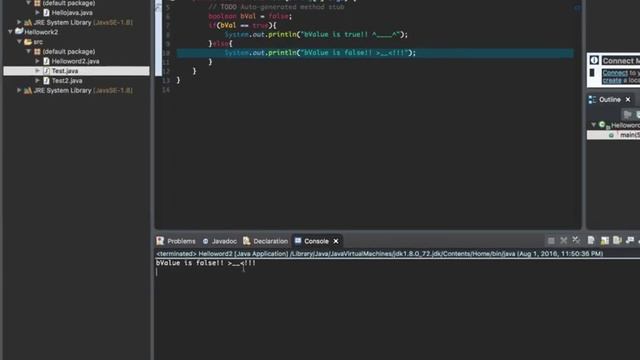Click upper JRE System Library icon

click(x=28, y=22)
